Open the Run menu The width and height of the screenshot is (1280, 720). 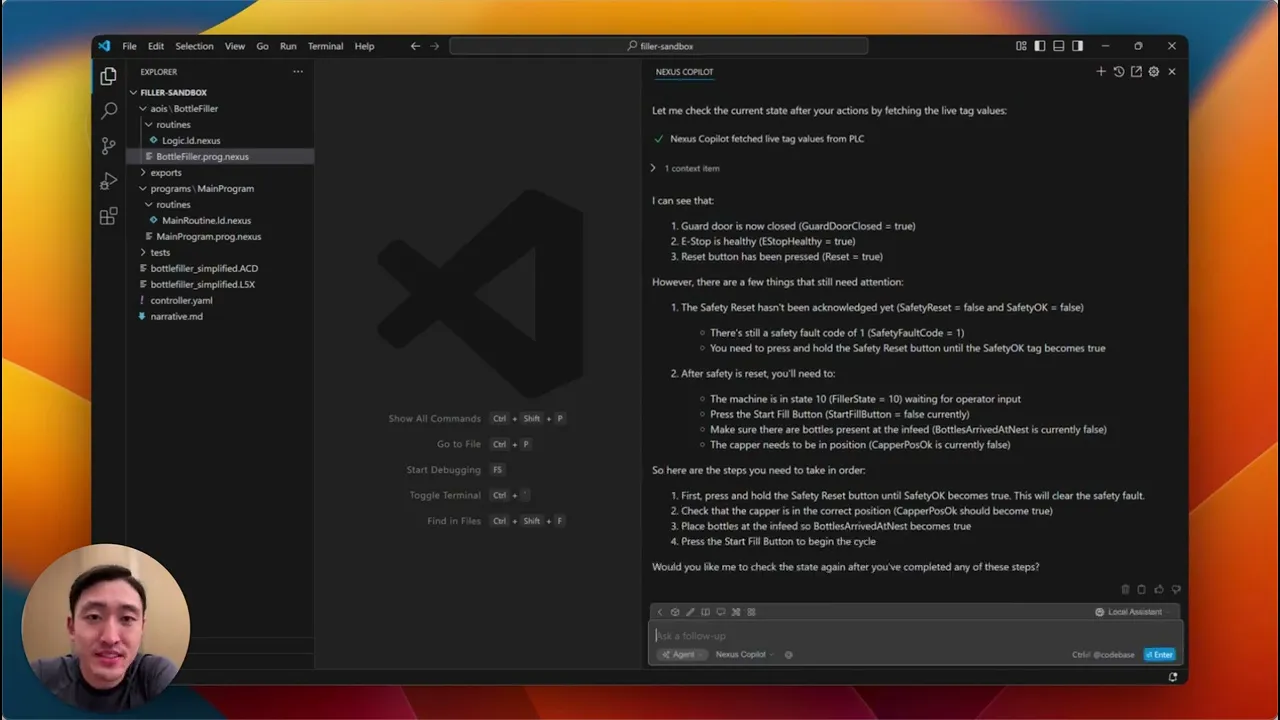(x=288, y=46)
